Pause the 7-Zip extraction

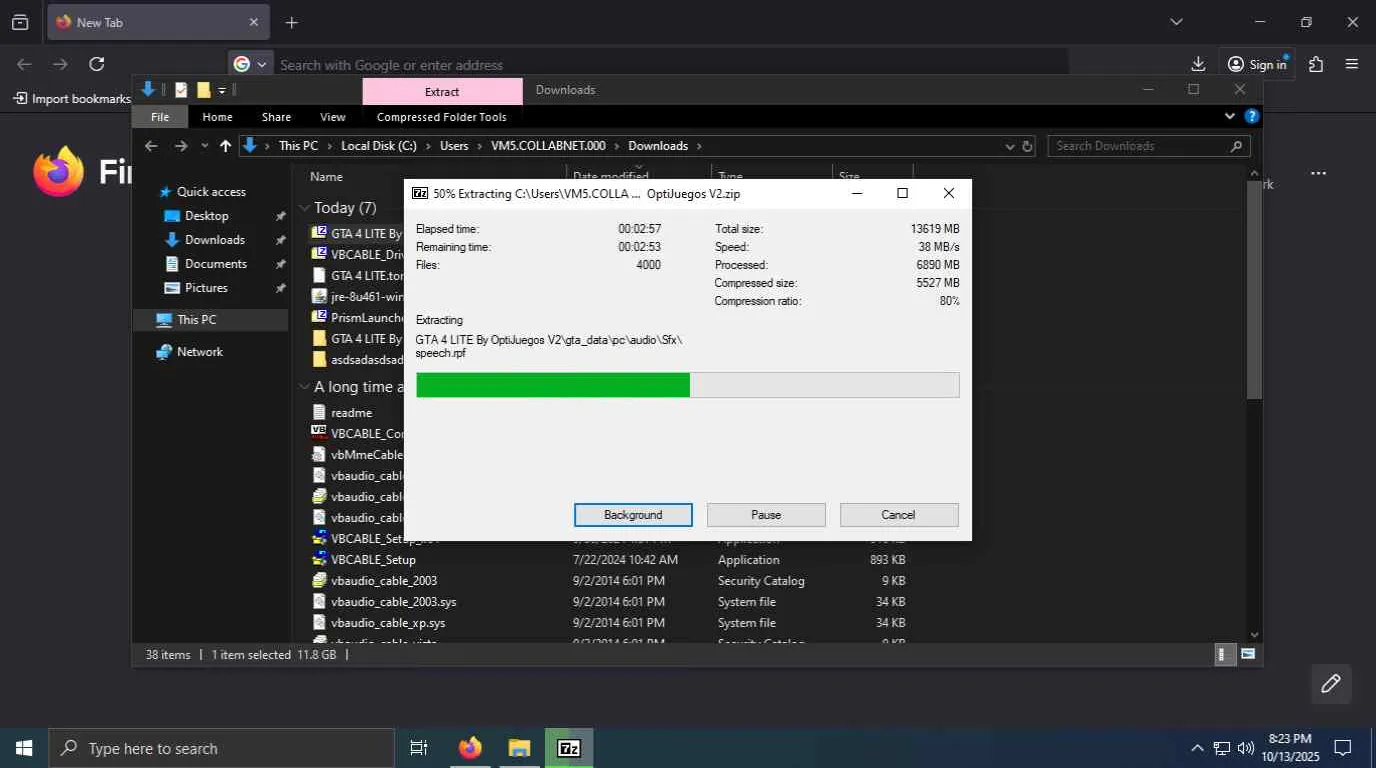click(766, 515)
